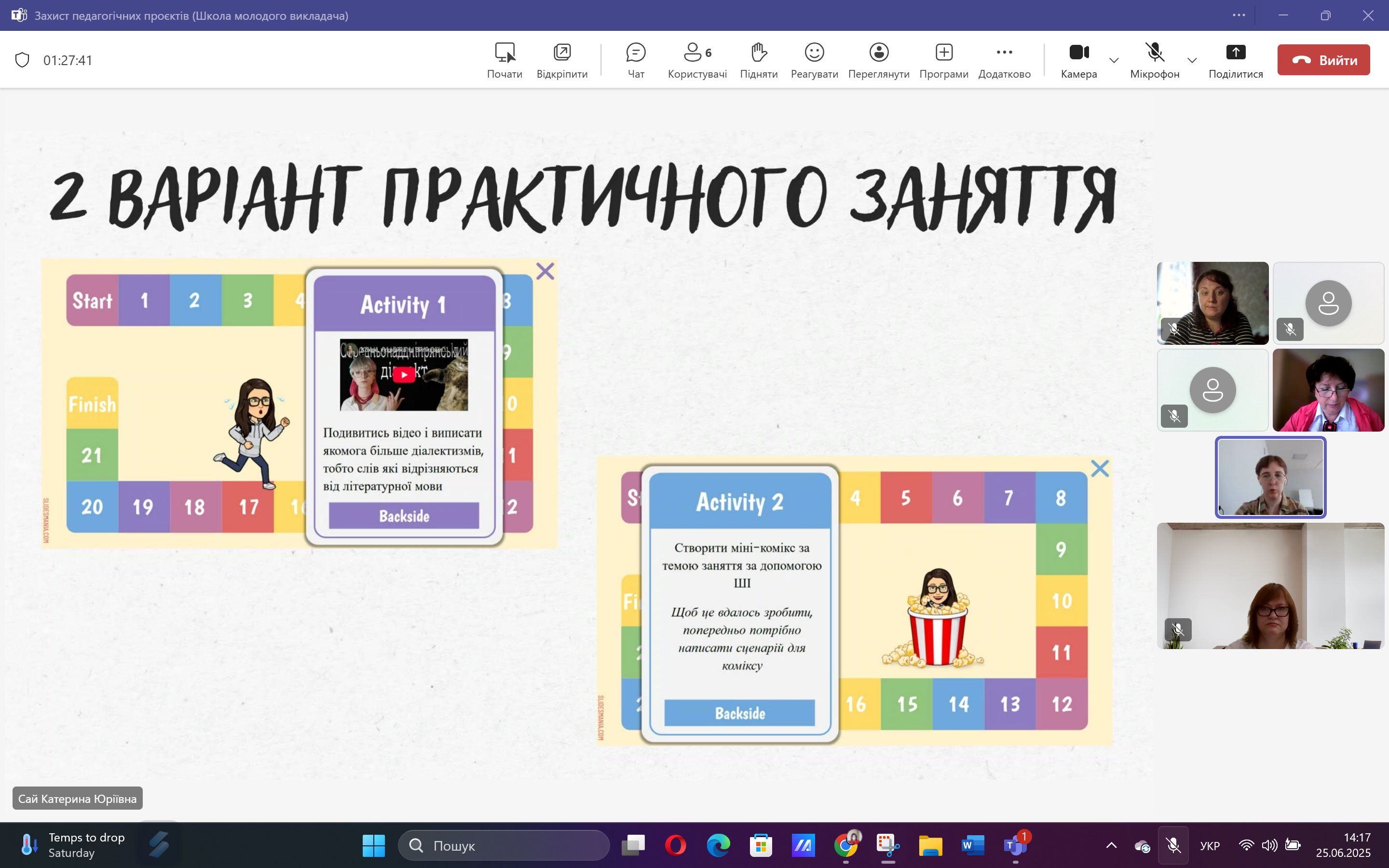1389x868 pixels.
Task: Open the volume control in system tray
Action: point(1269,845)
